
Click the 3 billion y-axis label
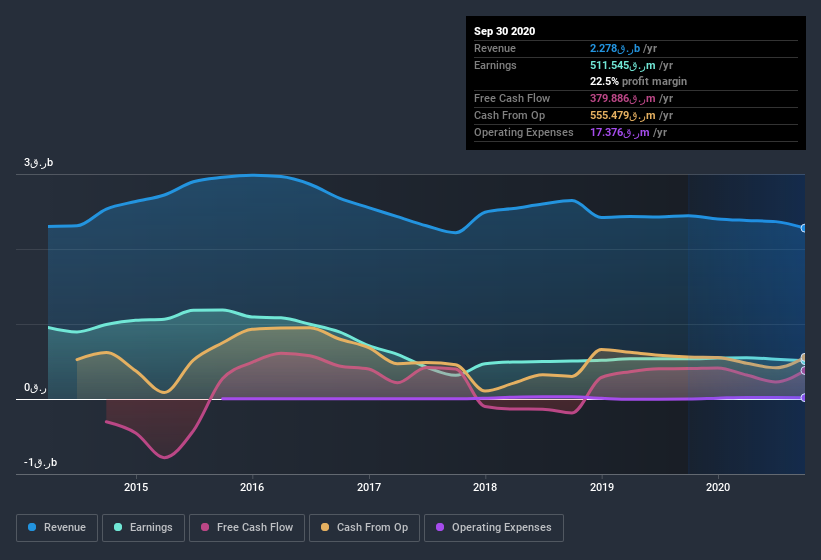pos(38,163)
